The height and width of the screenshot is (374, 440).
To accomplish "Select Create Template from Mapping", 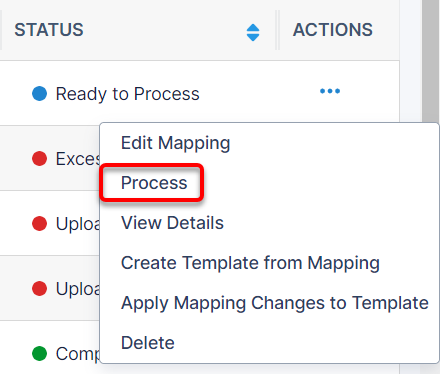I will pyautogui.click(x=250, y=263).
